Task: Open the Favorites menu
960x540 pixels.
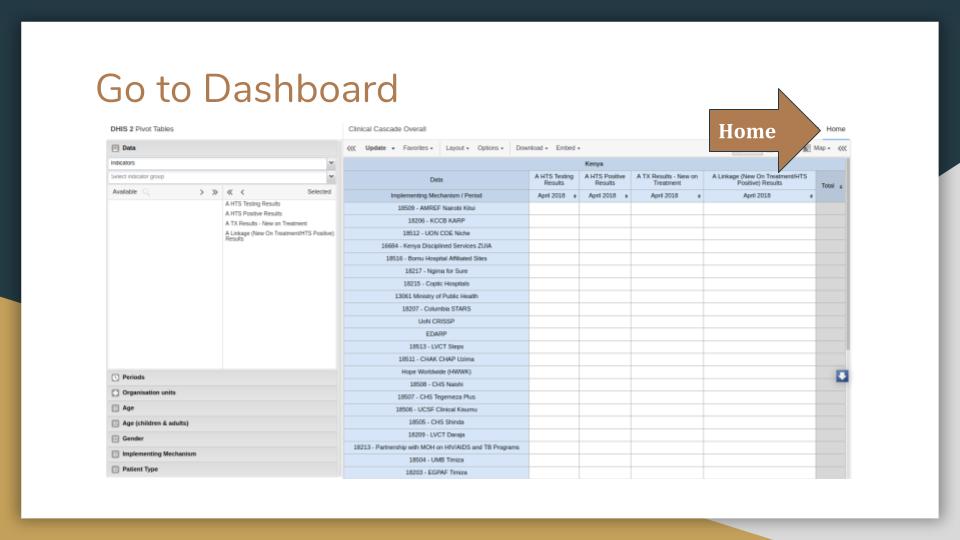Action: coord(418,148)
